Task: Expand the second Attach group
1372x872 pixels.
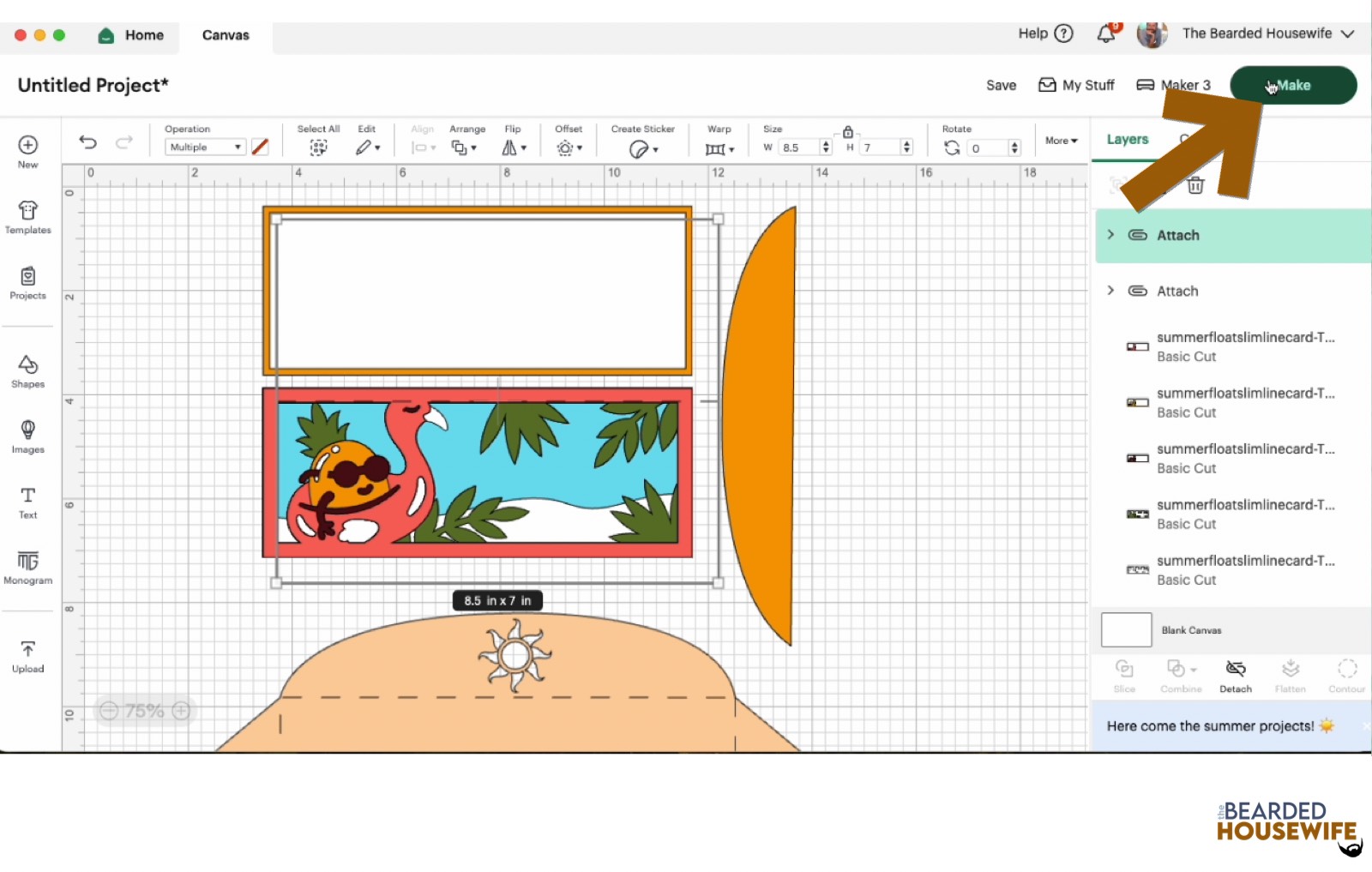Action: coord(1110,291)
